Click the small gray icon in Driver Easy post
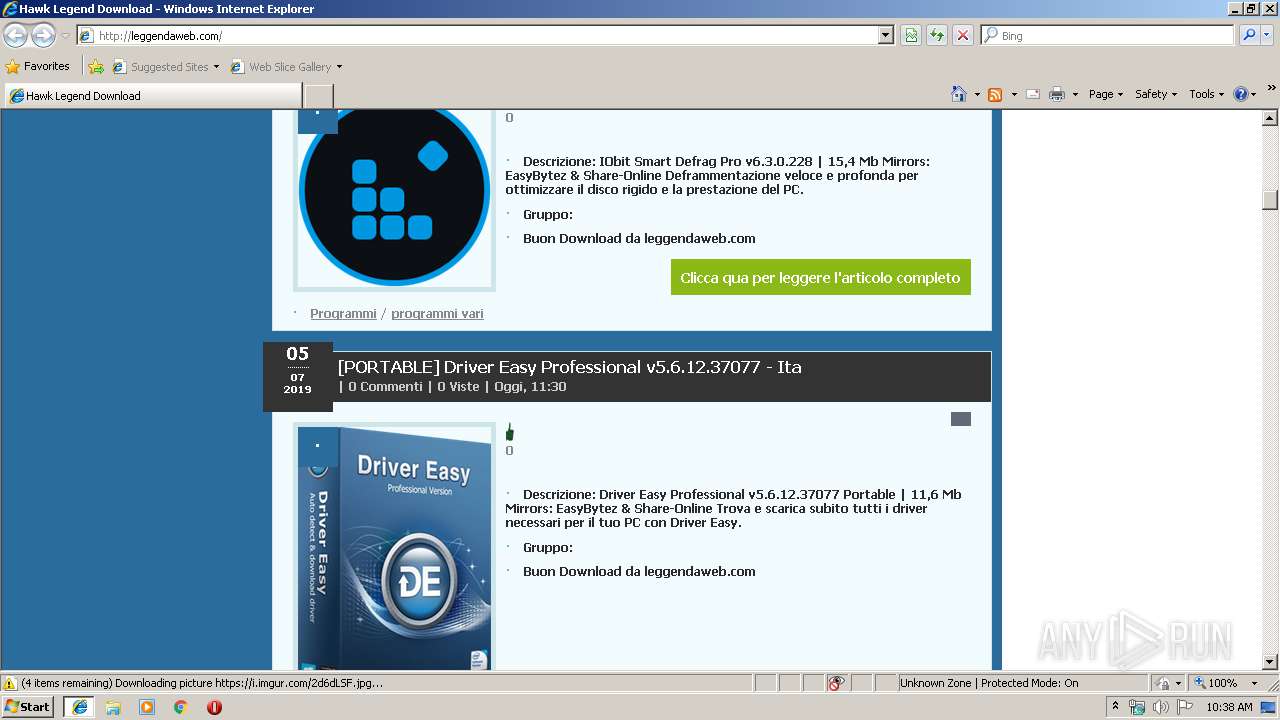Image resolution: width=1280 pixels, height=720 pixels. (961, 419)
